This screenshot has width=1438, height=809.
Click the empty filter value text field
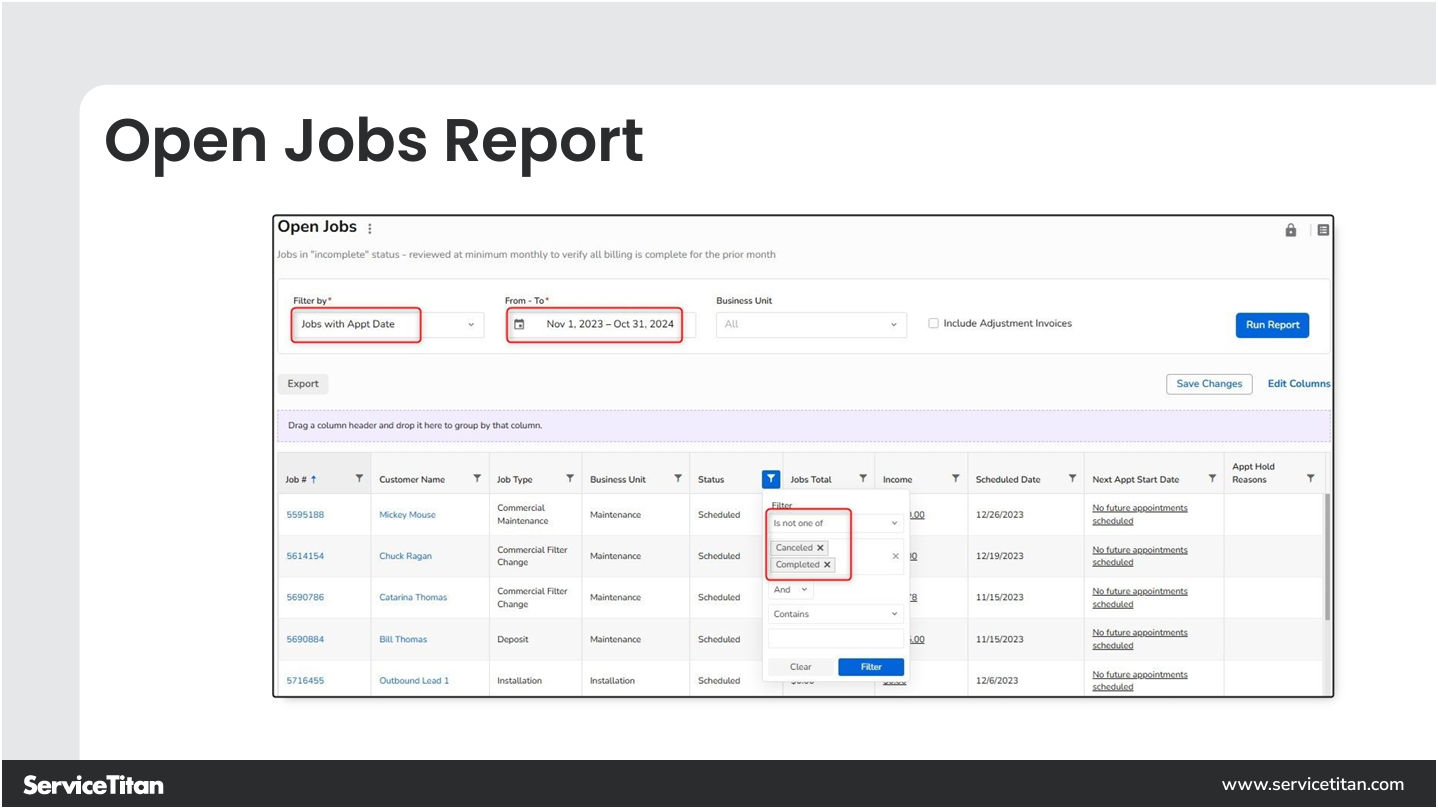click(835, 637)
